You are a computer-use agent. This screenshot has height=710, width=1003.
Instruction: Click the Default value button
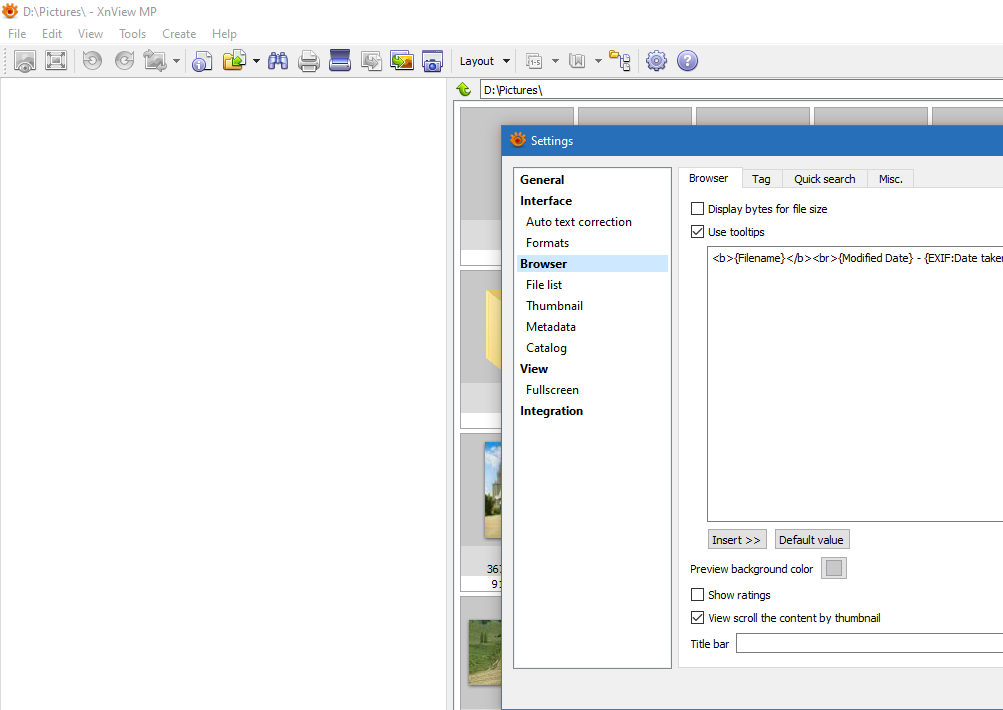811,540
